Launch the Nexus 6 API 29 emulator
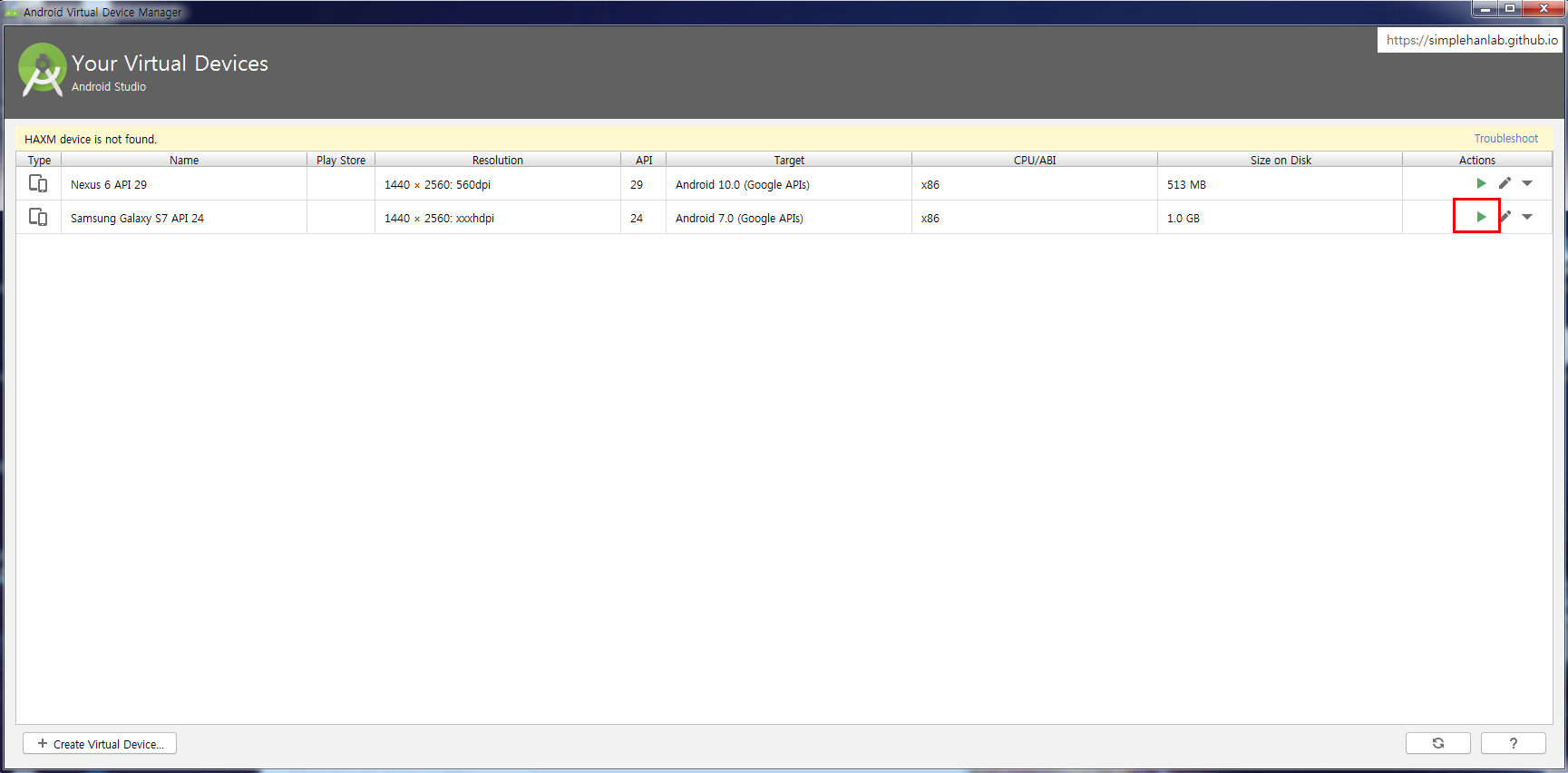 [x=1481, y=183]
